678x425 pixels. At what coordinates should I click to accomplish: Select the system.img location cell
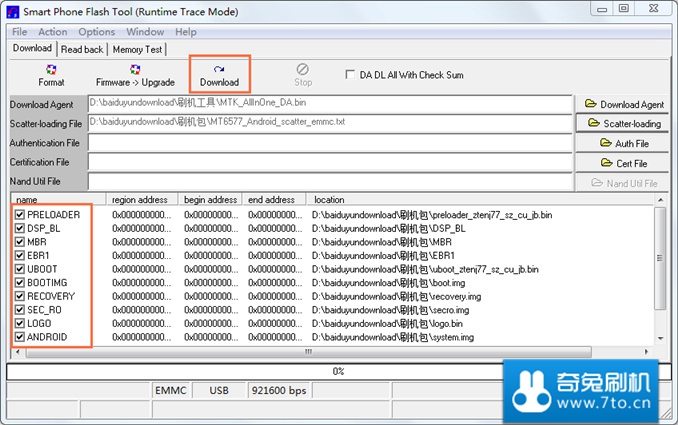[x=393, y=337]
